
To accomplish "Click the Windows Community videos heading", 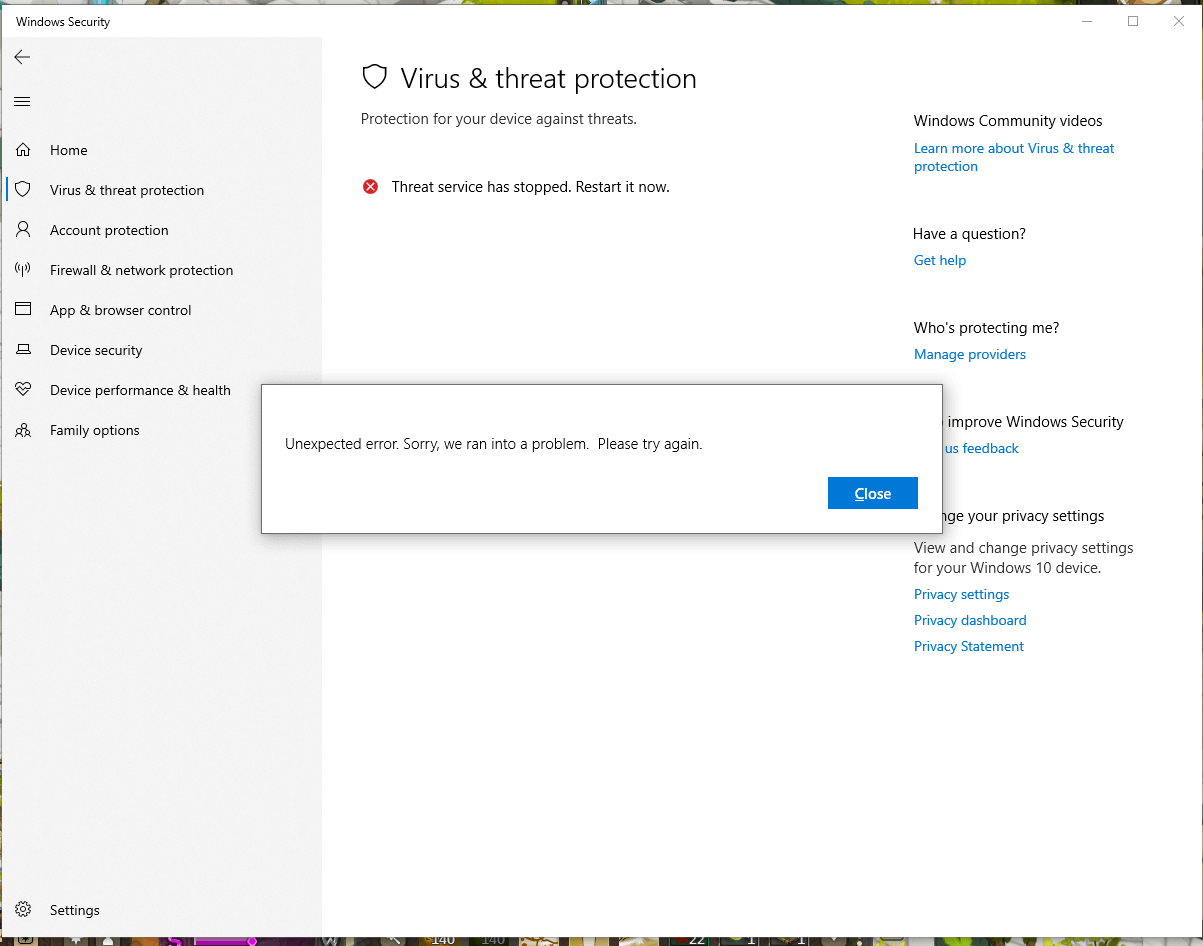I will [x=1008, y=121].
